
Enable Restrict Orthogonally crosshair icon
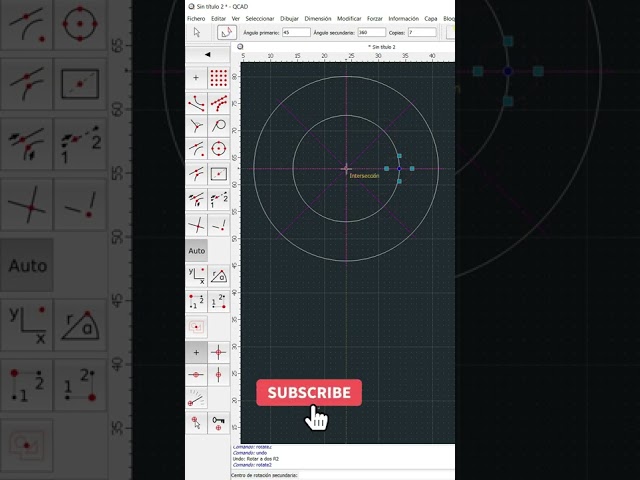pos(218,352)
